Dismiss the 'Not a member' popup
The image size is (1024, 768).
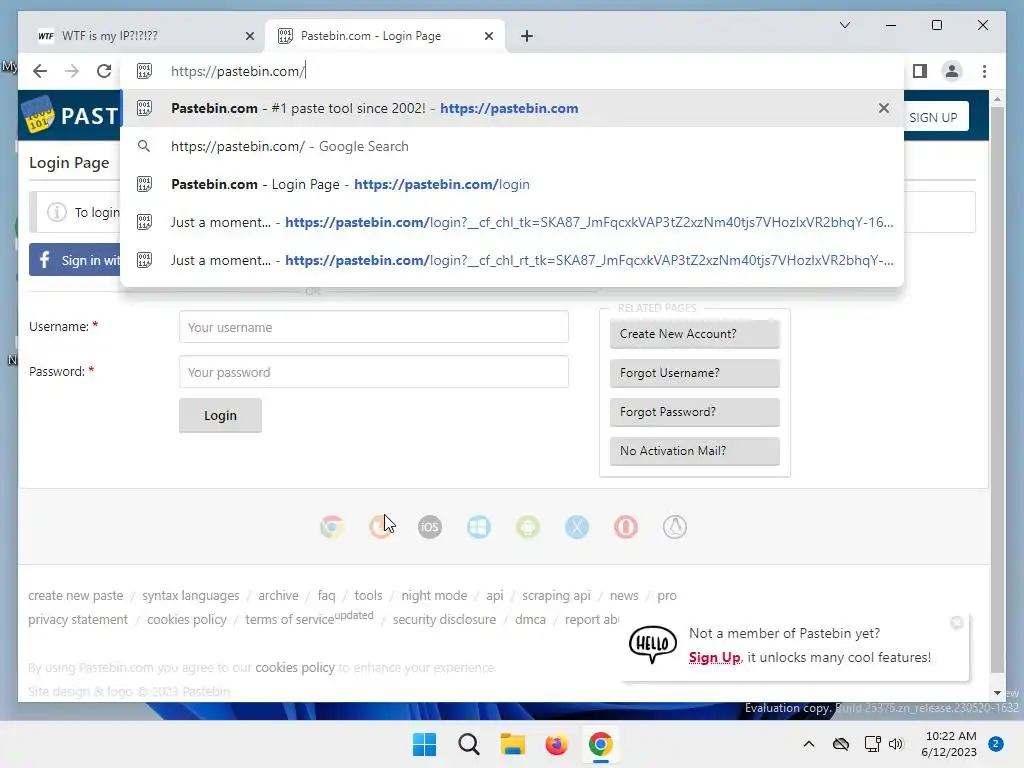coord(957,623)
